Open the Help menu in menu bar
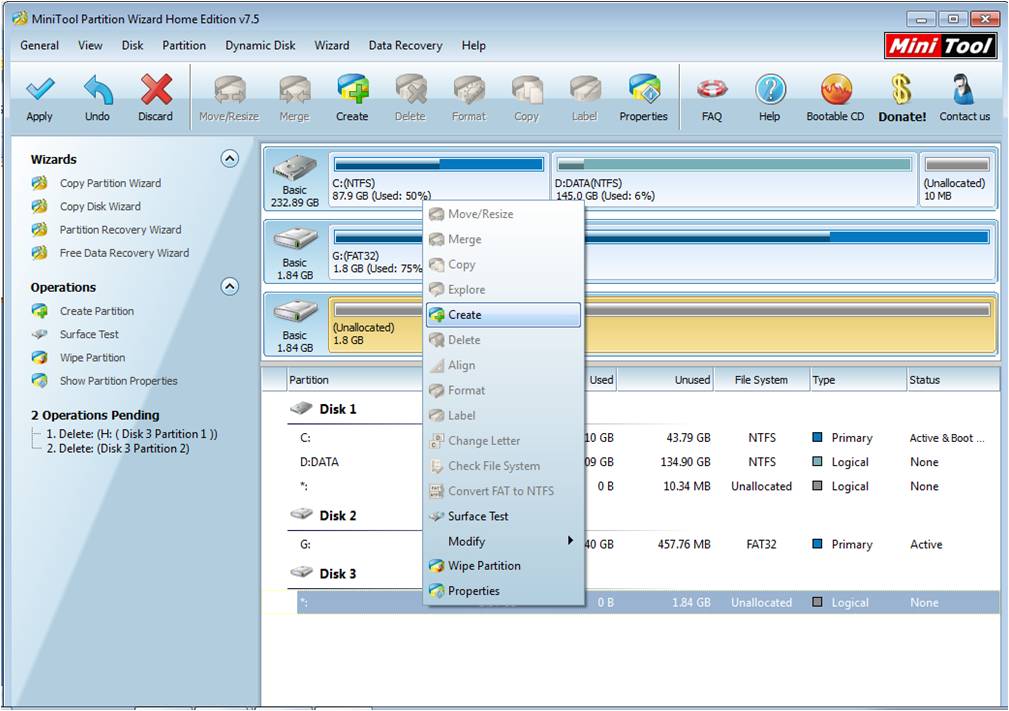 [x=474, y=46]
